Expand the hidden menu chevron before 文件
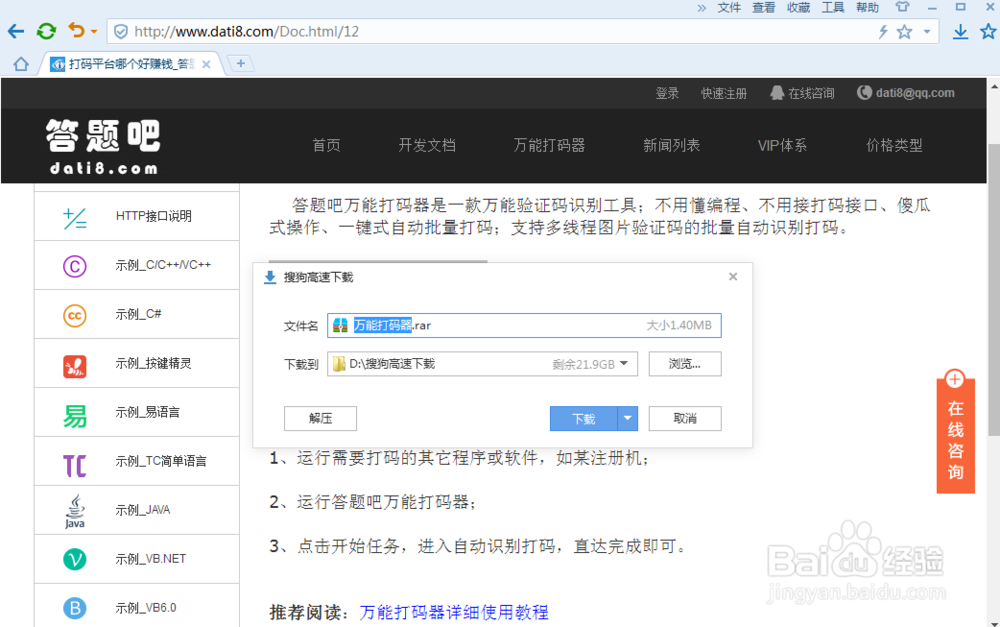This screenshot has width=1000, height=627. coord(702,8)
